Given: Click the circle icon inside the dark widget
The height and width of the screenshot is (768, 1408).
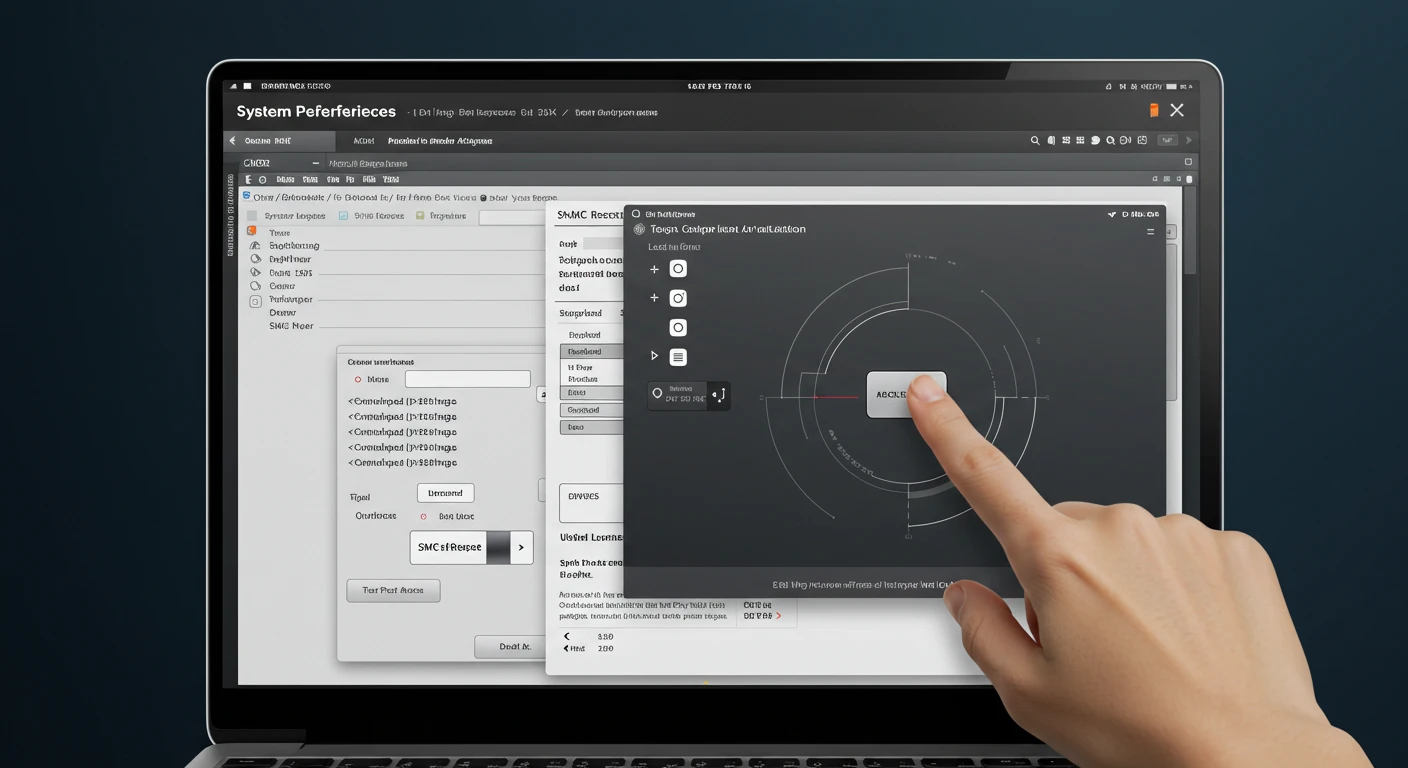Looking at the screenshot, I should point(657,393).
